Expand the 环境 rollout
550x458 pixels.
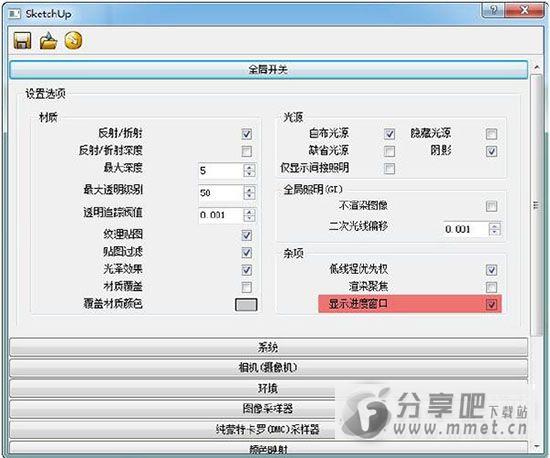click(269, 389)
